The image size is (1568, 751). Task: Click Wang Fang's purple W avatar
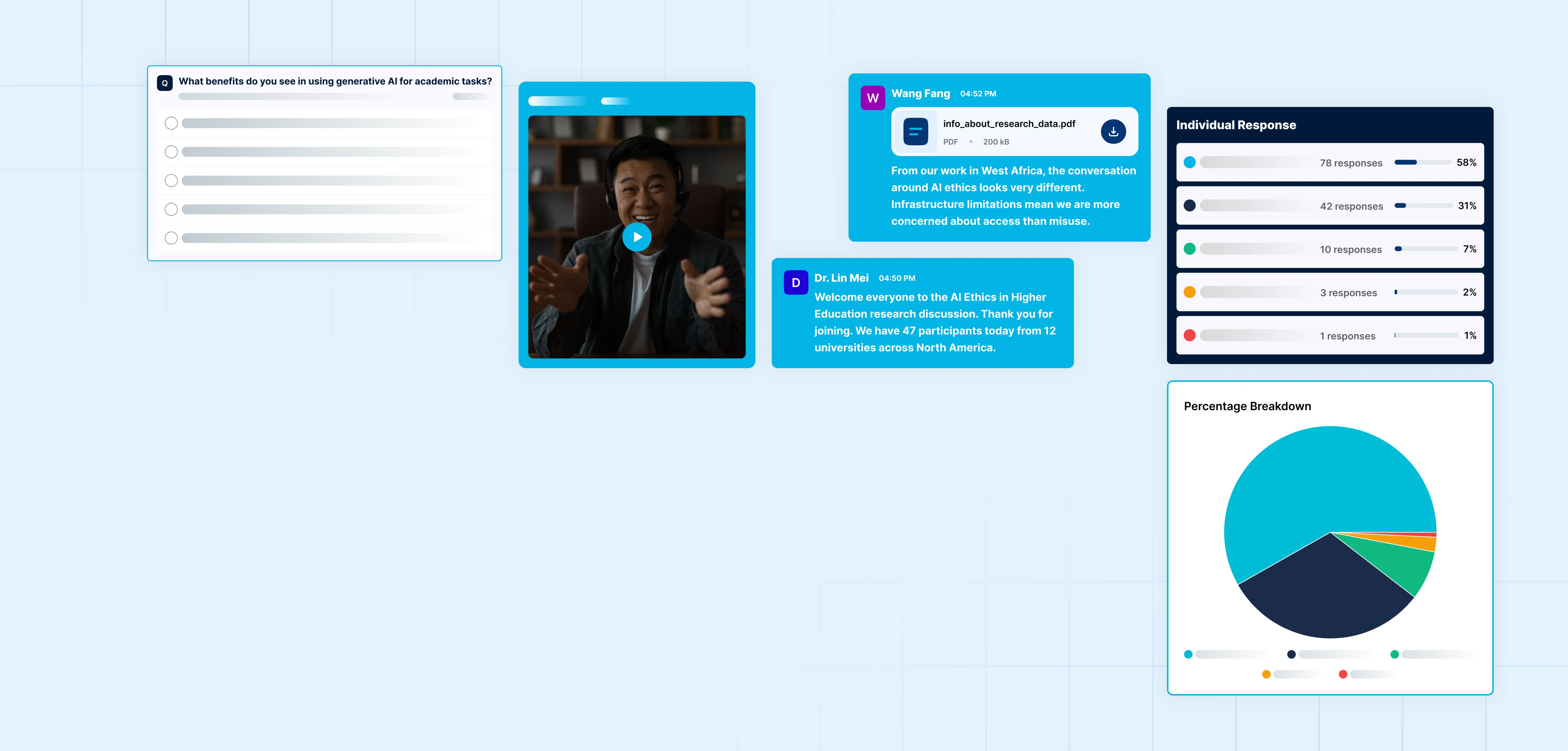[x=873, y=98]
